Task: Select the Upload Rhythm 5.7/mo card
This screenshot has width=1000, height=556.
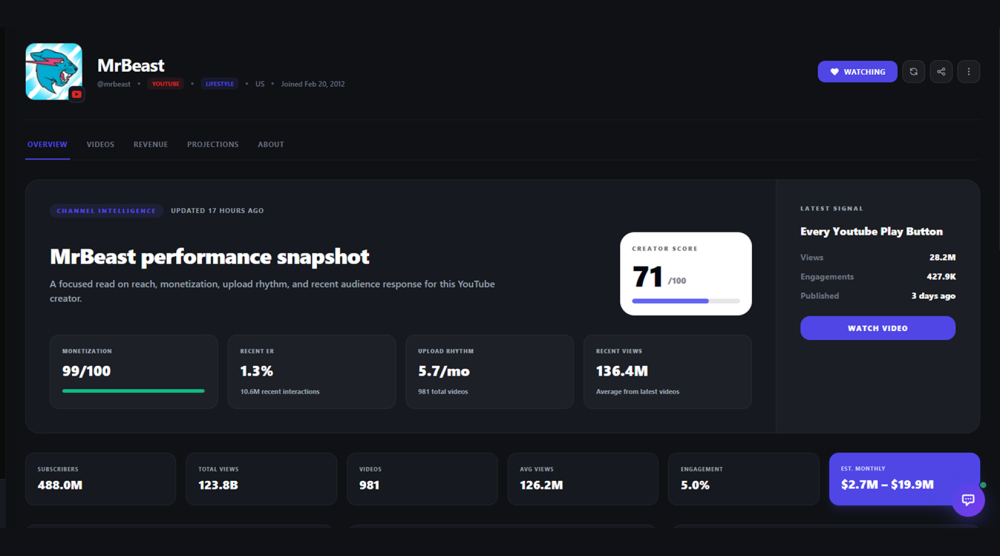Action: (489, 372)
